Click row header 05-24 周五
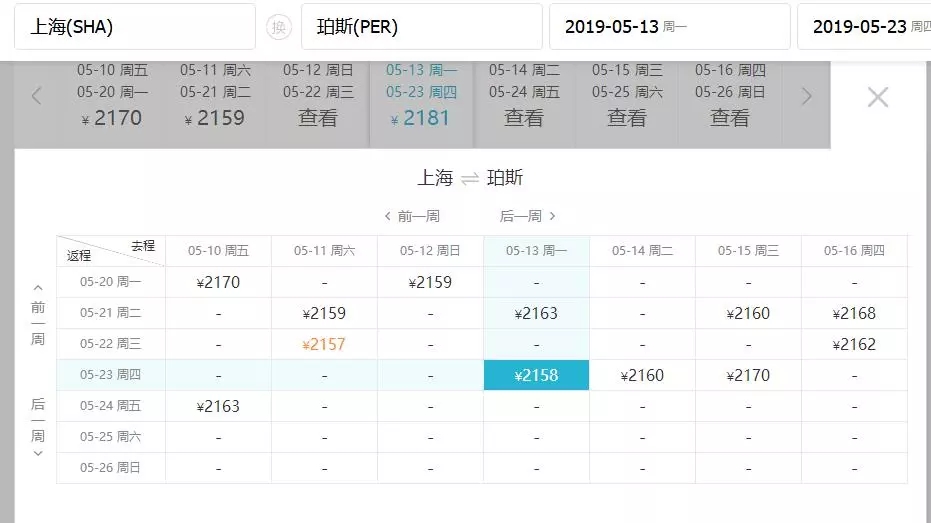This screenshot has width=931, height=523. click(x=111, y=405)
